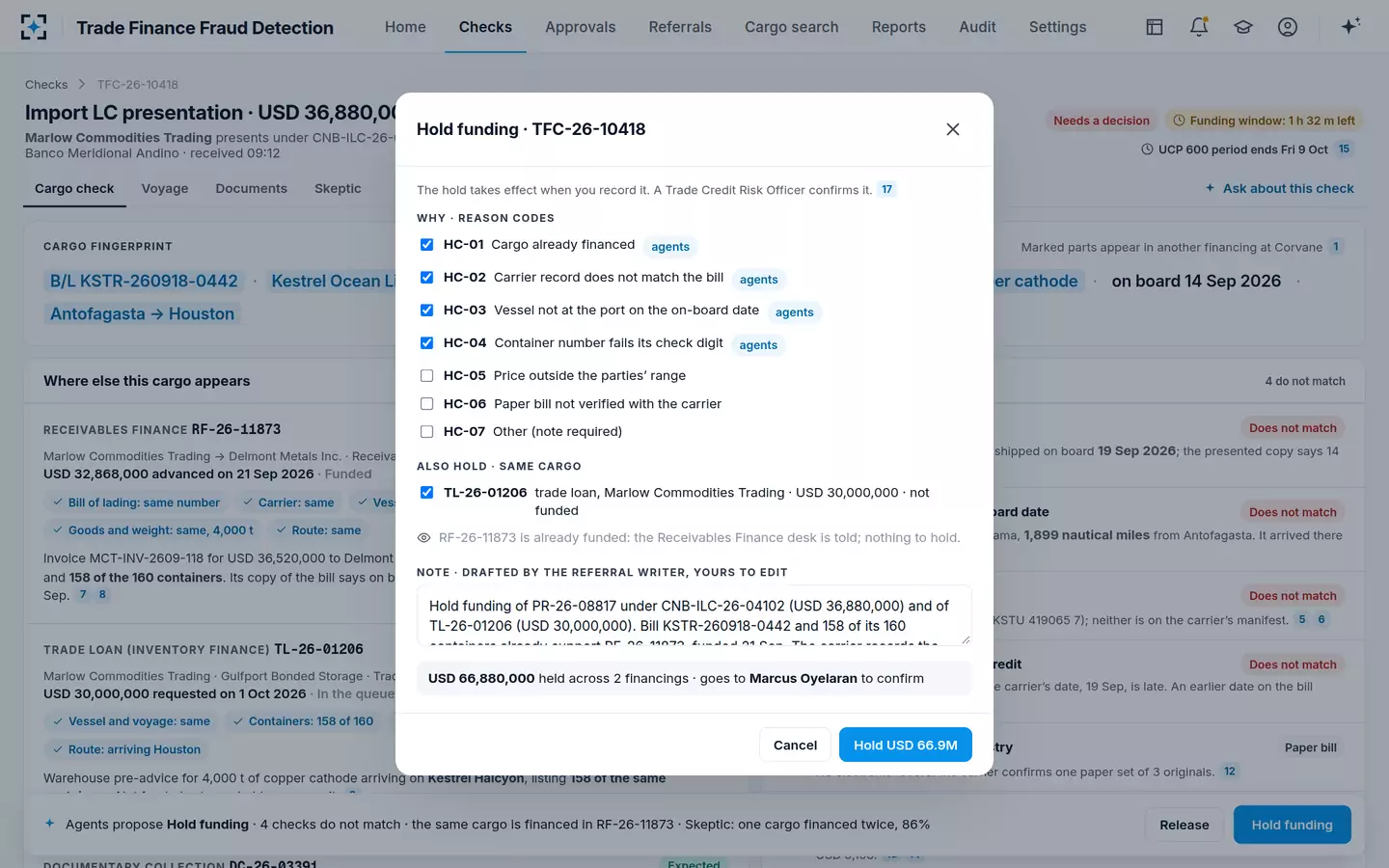Switch to the Voyage tab
The image size is (1389, 868).
[x=165, y=189]
